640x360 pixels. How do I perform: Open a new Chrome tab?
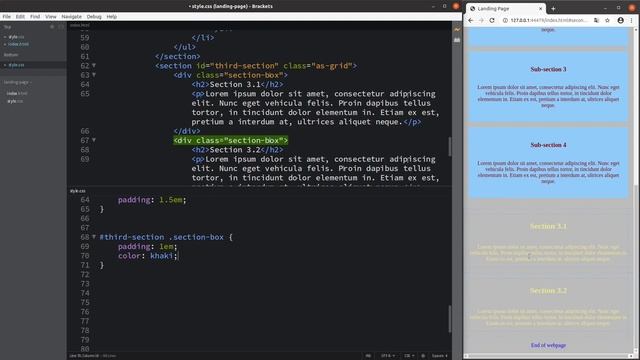tap(553, 9)
